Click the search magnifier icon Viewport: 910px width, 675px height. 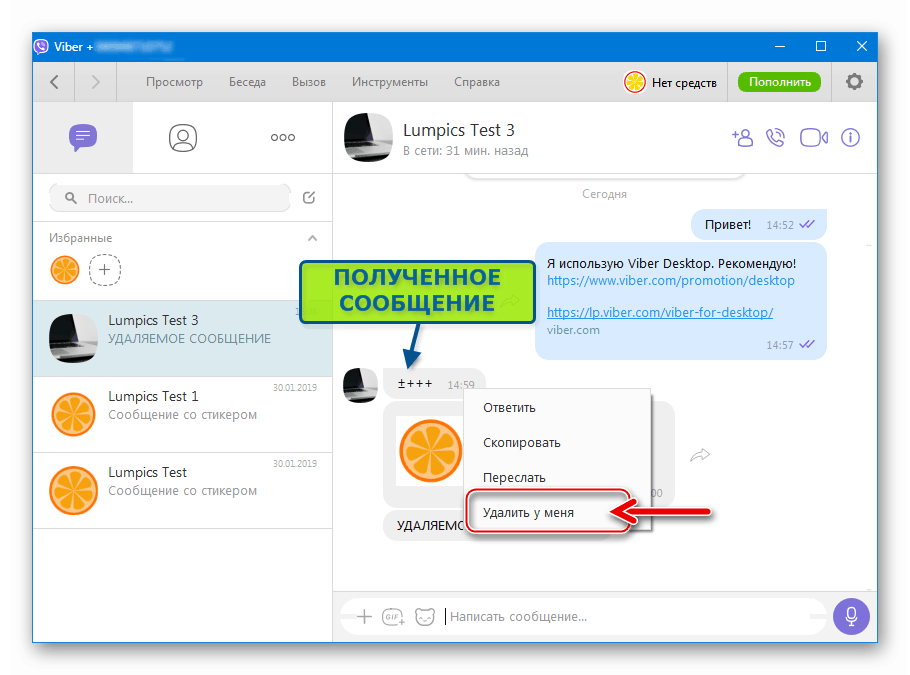(71, 198)
